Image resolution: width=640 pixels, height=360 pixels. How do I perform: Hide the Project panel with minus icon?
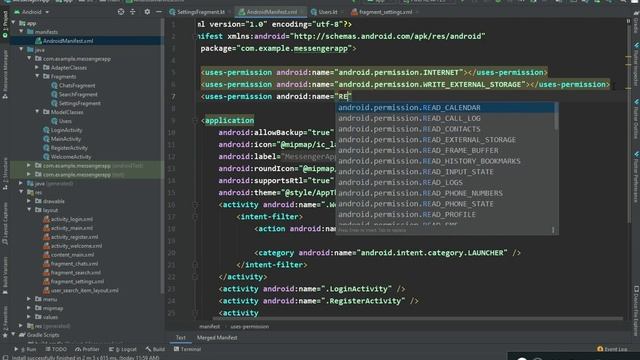[x=159, y=12]
